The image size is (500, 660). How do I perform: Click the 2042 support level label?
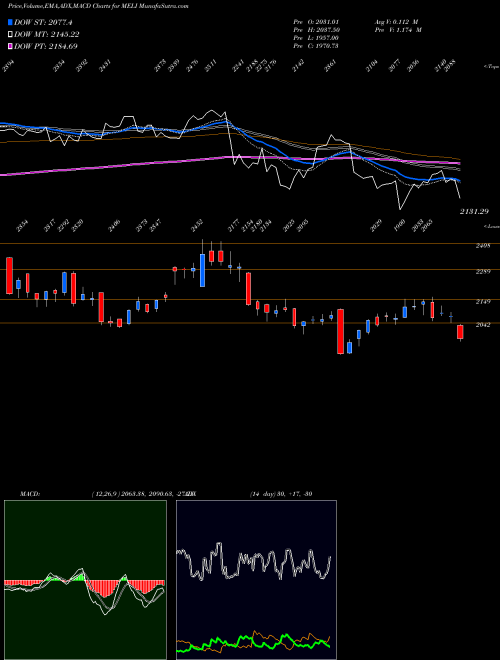(x=483, y=325)
